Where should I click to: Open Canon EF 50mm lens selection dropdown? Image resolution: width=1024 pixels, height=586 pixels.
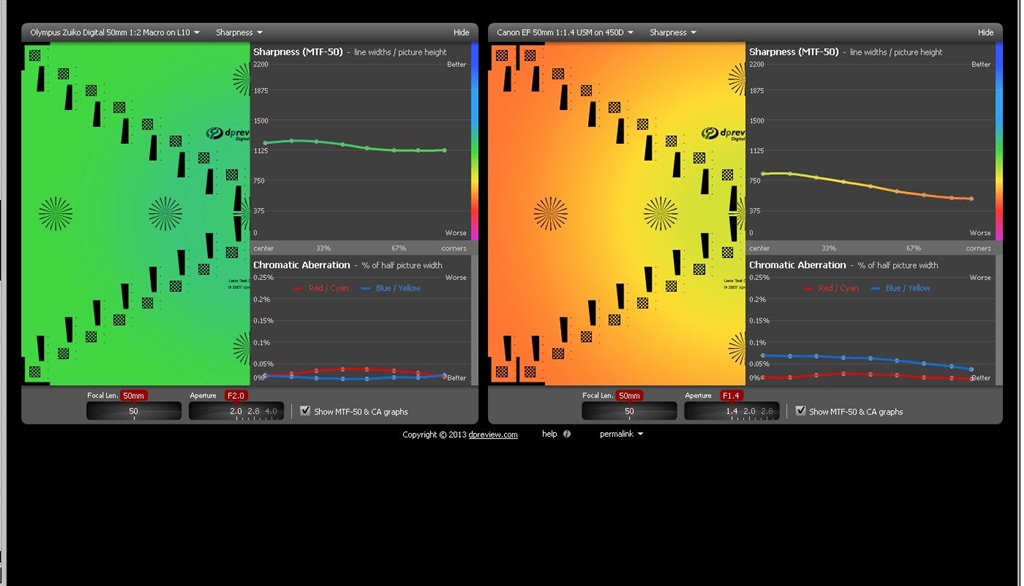pyautogui.click(x=565, y=32)
